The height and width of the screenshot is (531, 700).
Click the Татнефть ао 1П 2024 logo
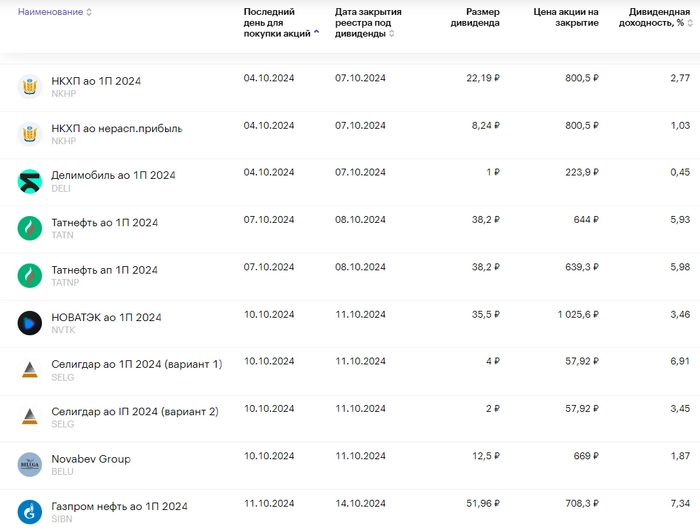[x=30, y=228]
